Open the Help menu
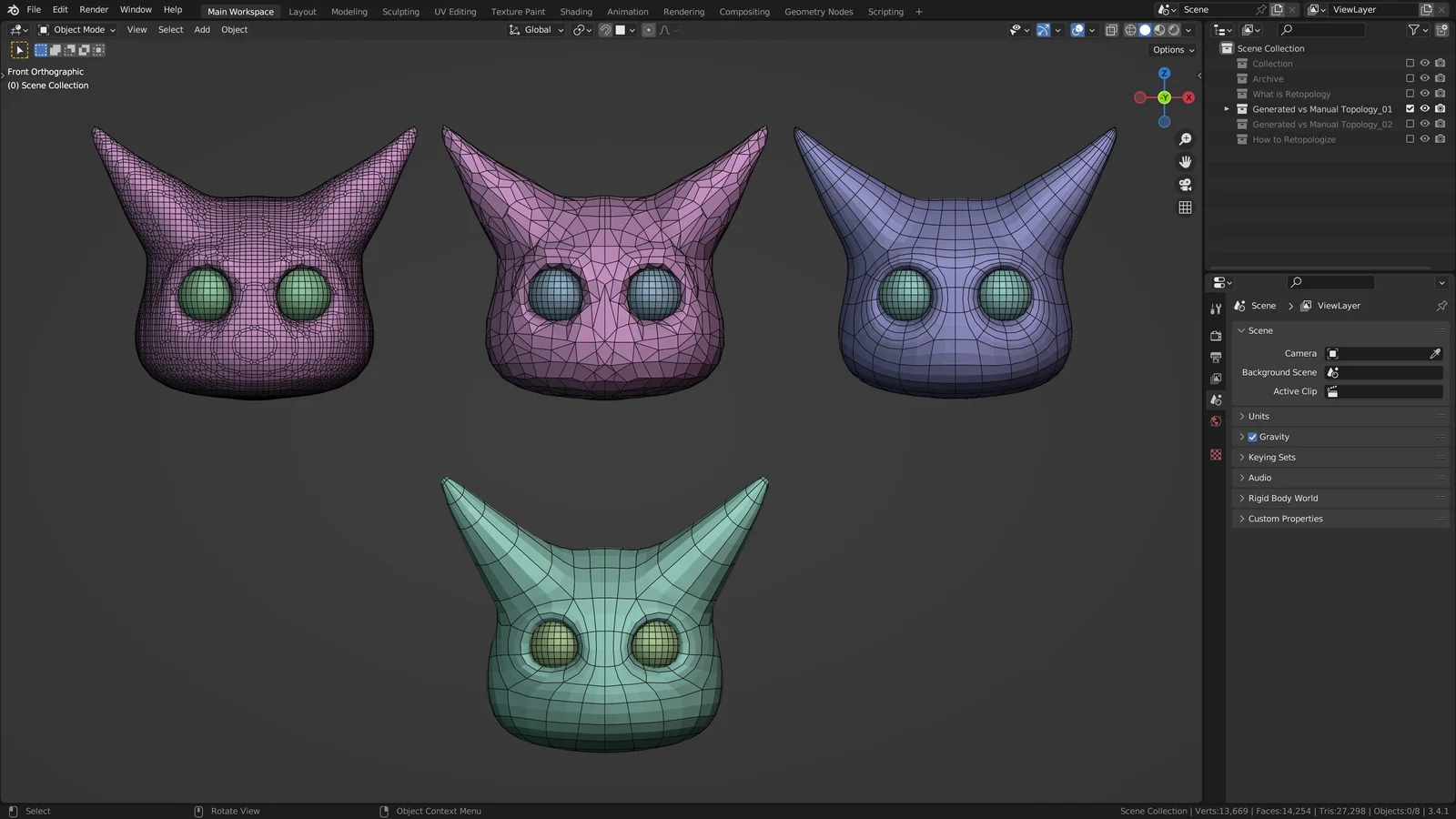The image size is (1456, 819). 173,9
